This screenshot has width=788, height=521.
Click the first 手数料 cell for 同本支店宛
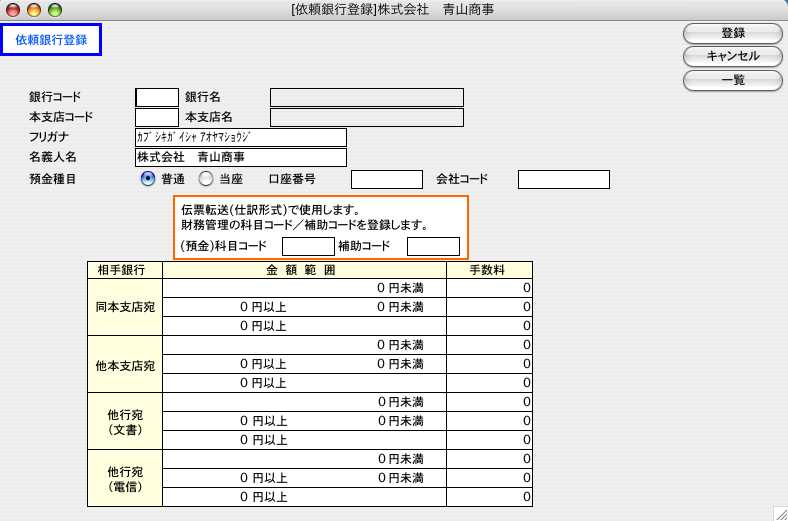(x=489, y=288)
